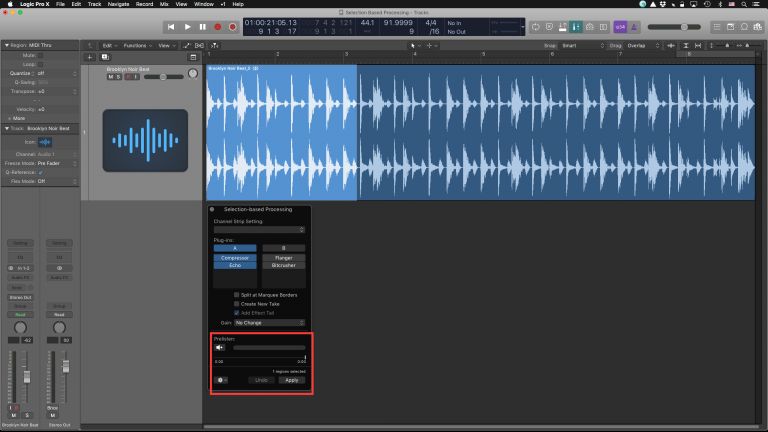Open the Snap Smart dropdown
Image resolution: width=768 pixels, height=432 pixels.
[x=583, y=46]
